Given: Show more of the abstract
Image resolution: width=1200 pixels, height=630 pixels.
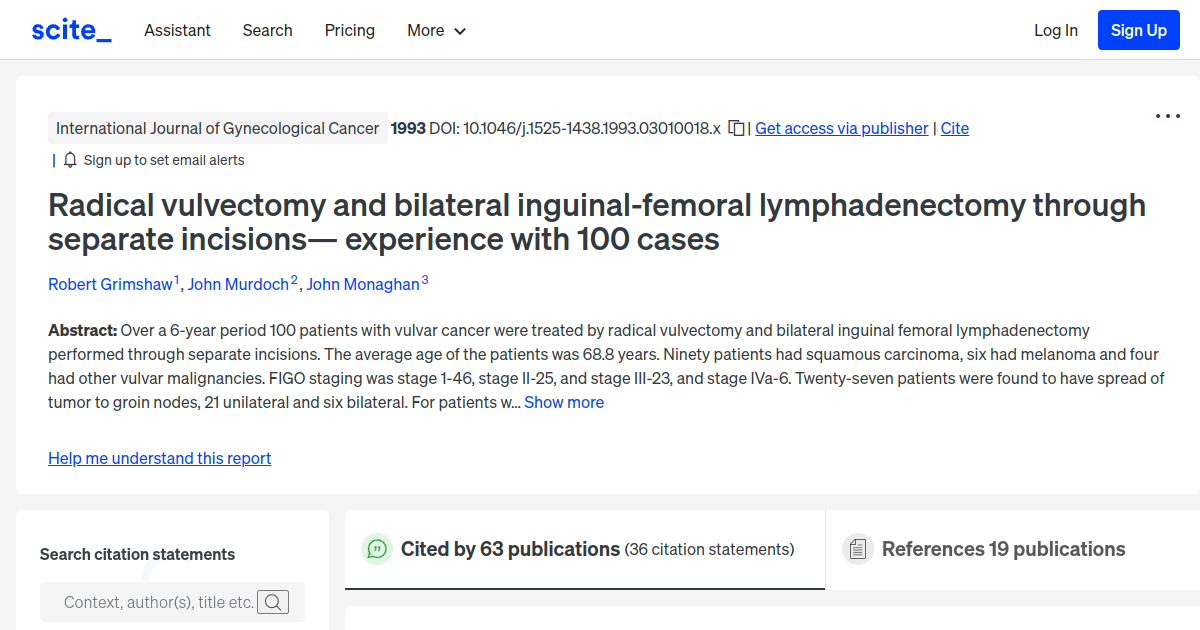Looking at the screenshot, I should point(564,402).
